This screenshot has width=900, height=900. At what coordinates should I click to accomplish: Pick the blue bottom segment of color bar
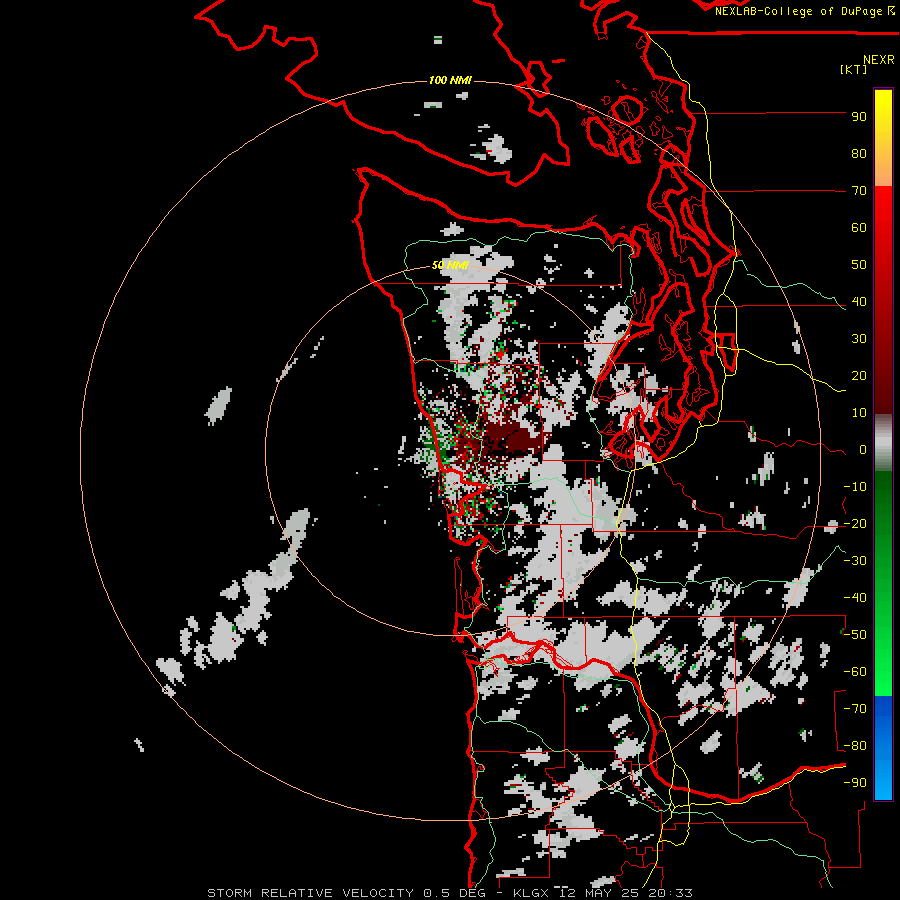tap(883, 748)
